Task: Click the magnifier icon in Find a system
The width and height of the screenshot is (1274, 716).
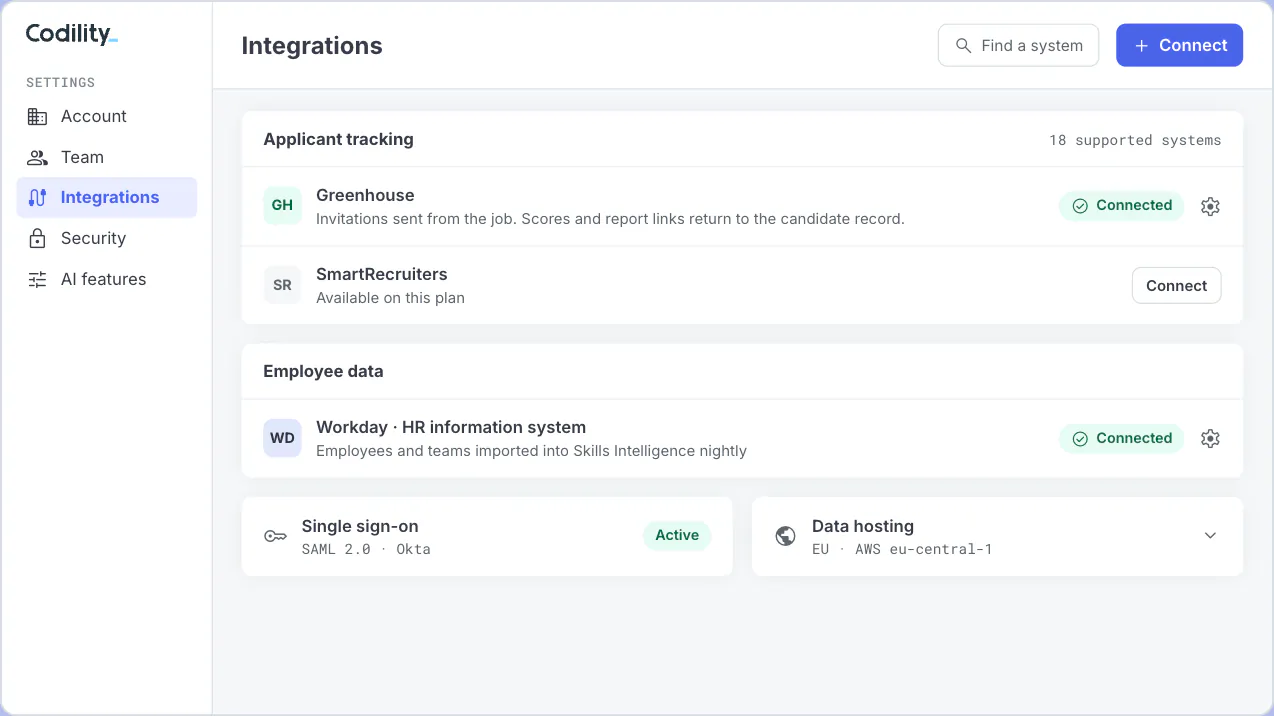Action: [x=964, y=45]
